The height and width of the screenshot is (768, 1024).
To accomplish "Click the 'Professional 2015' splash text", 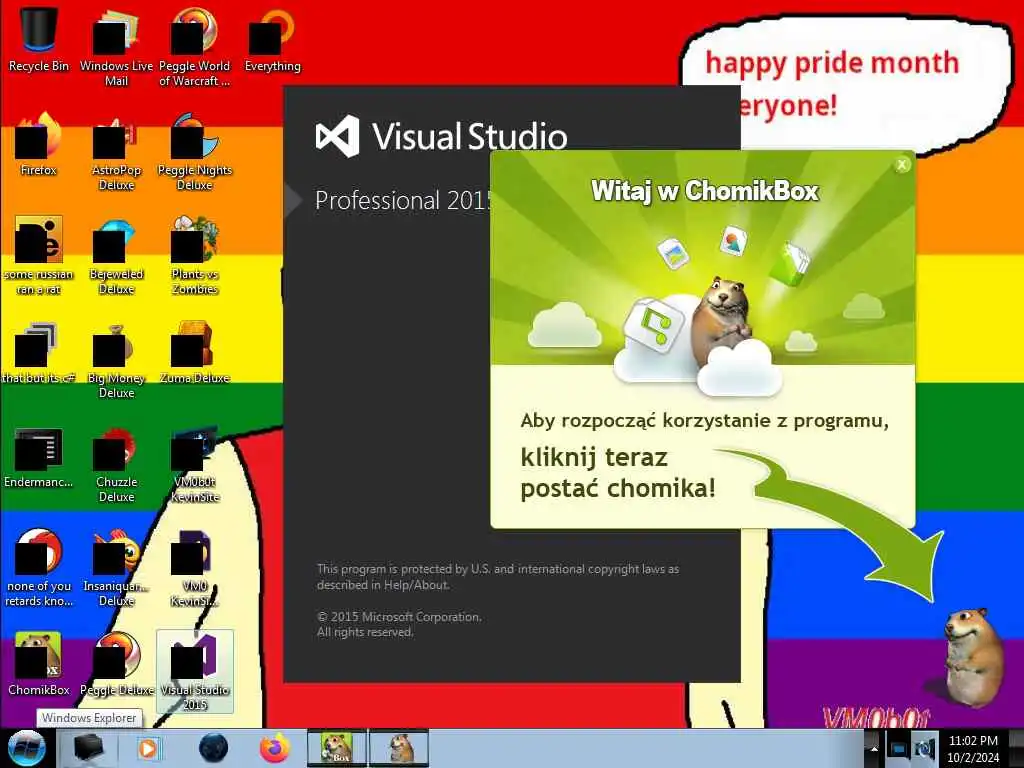I will (402, 200).
